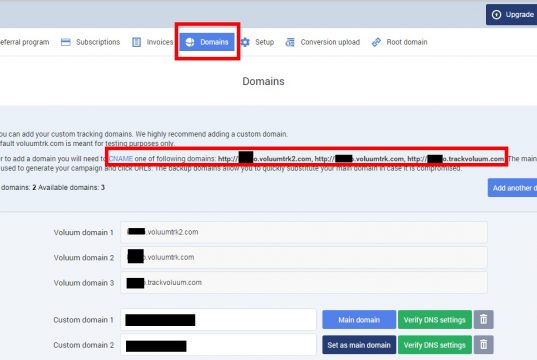Open the Subscriptions tab
Image resolution: width=537 pixels, height=360 pixels.
[90, 42]
